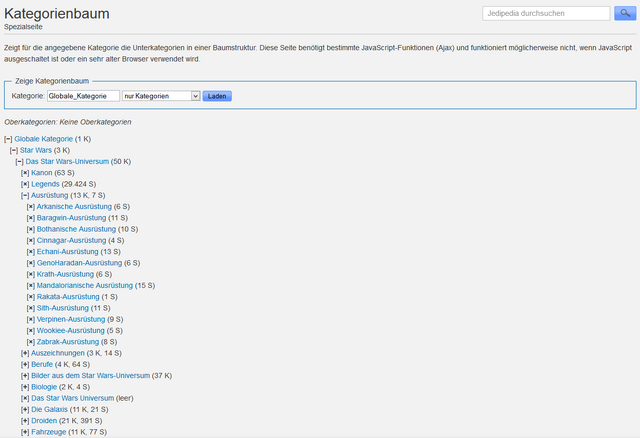Open Bilder aus dem Star Wars-Universum link
Viewport: 640px width, 438px height.
click(91, 376)
